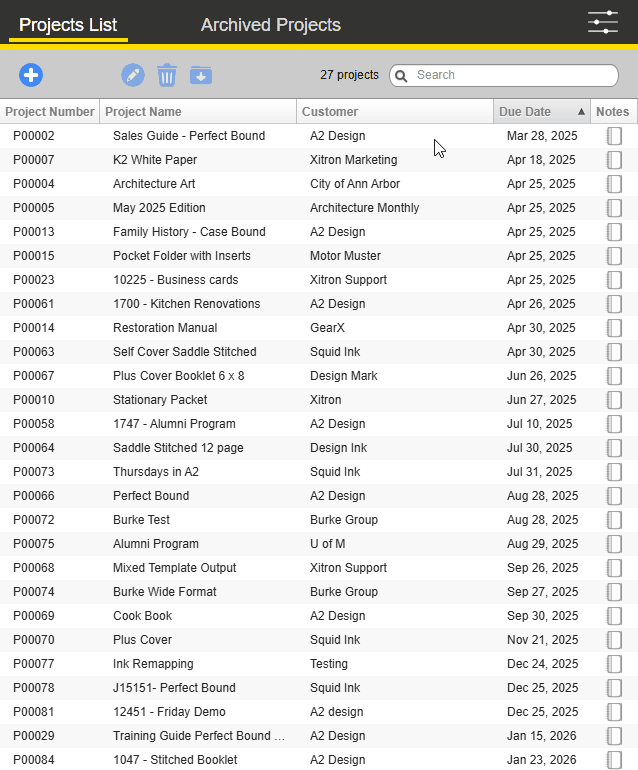
Task: Add a new project with plus icon
Action: [x=31, y=75]
